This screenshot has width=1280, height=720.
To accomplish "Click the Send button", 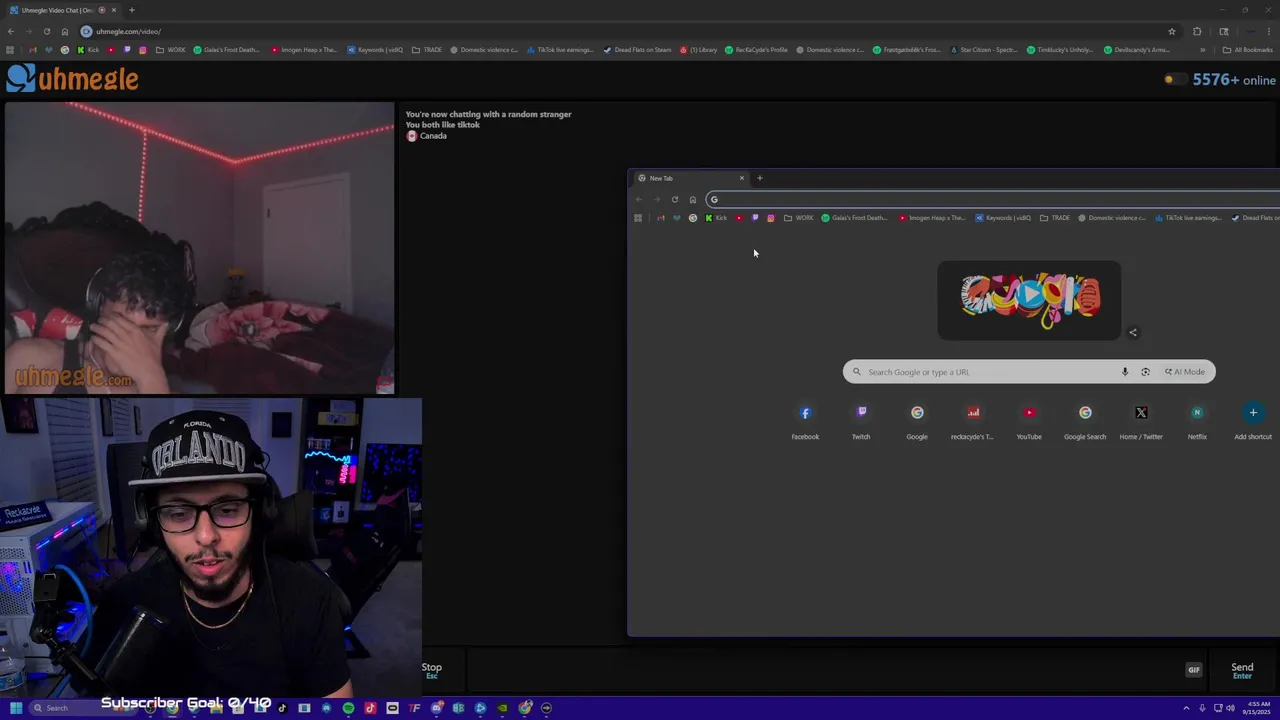I will [x=1242, y=670].
